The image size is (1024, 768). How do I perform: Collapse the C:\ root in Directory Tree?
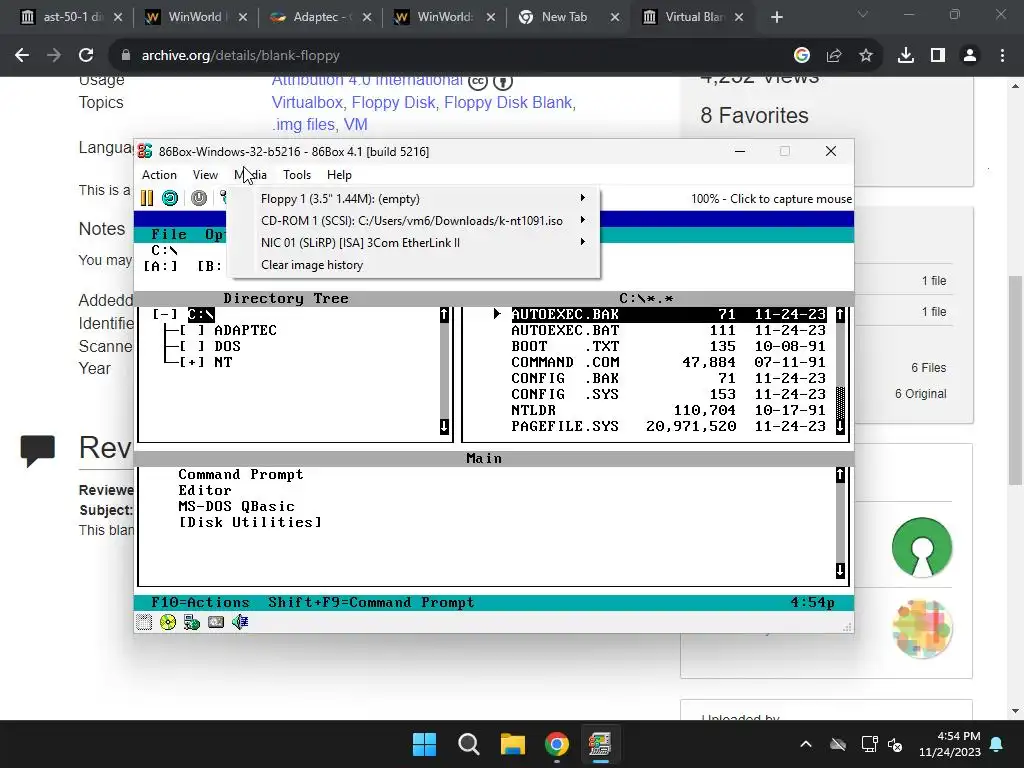click(x=165, y=314)
